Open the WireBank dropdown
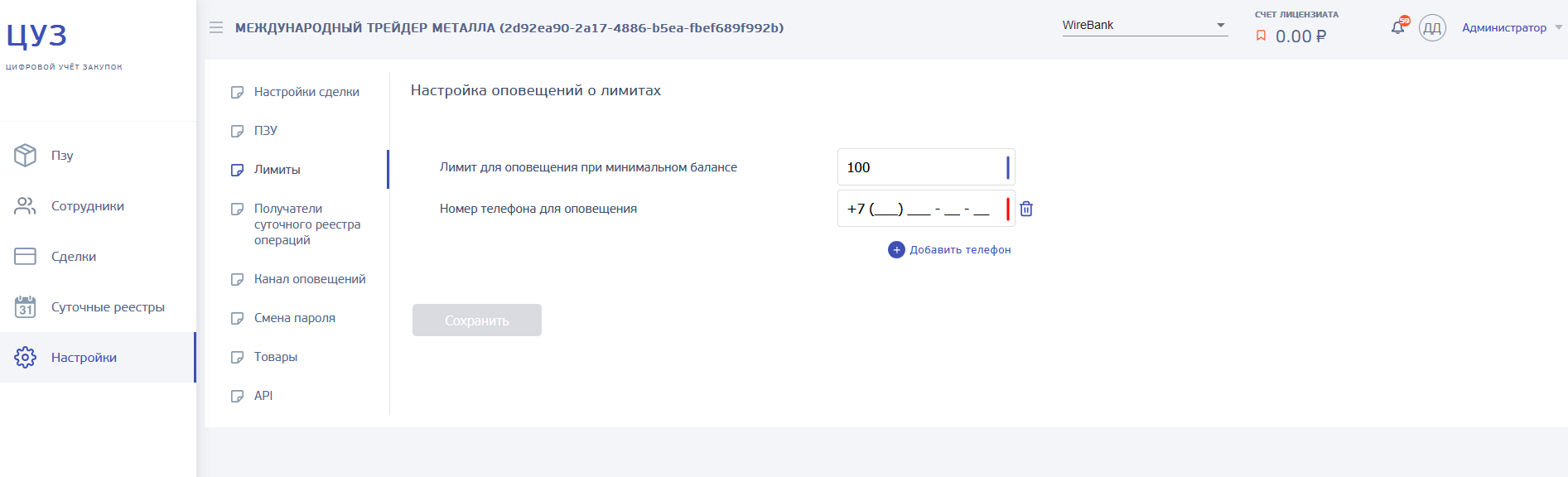The image size is (1568, 477). coord(1145,25)
